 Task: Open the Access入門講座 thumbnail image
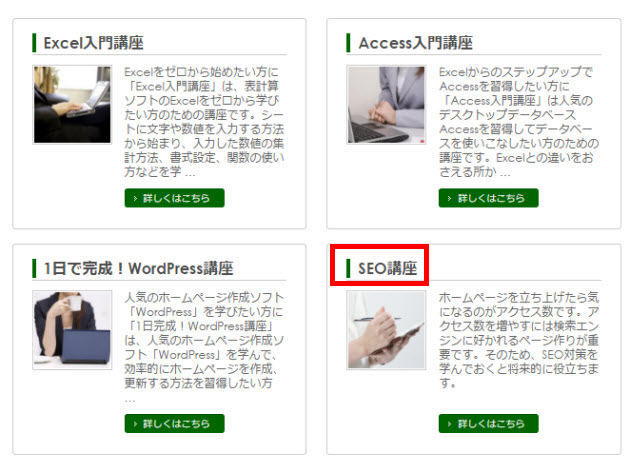pyautogui.click(x=386, y=105)
